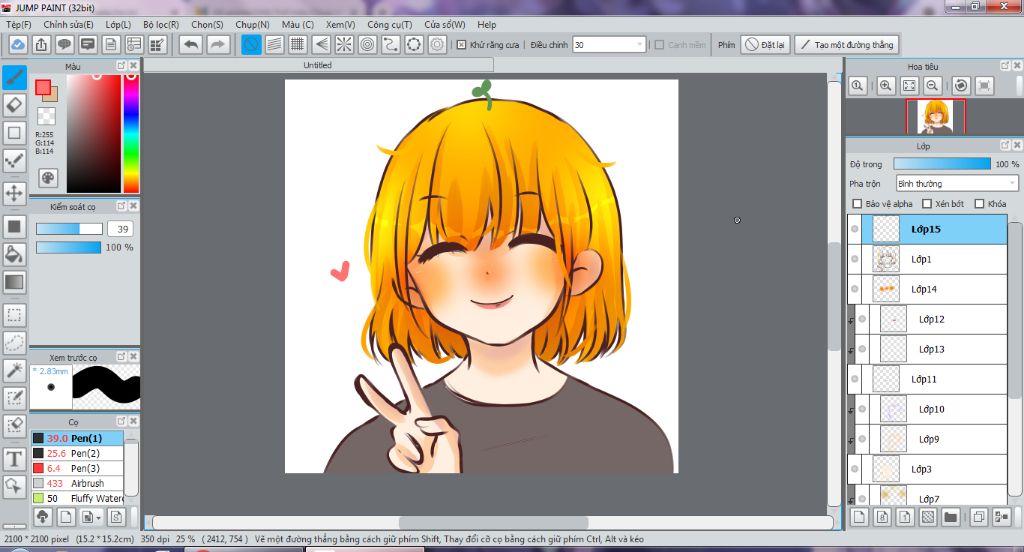Open the Công cụ(T) menu

[x=389, y=24]
